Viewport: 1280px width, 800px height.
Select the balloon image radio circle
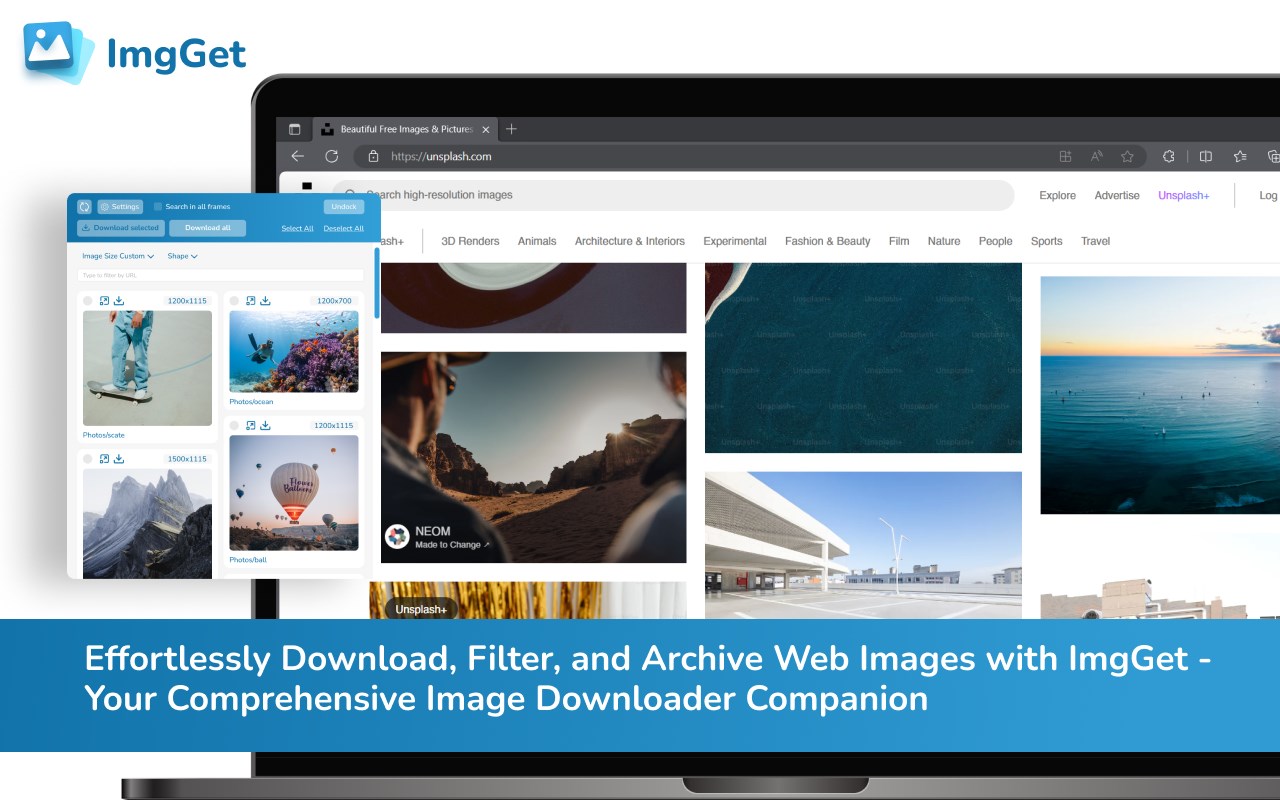tap(234, 425)
